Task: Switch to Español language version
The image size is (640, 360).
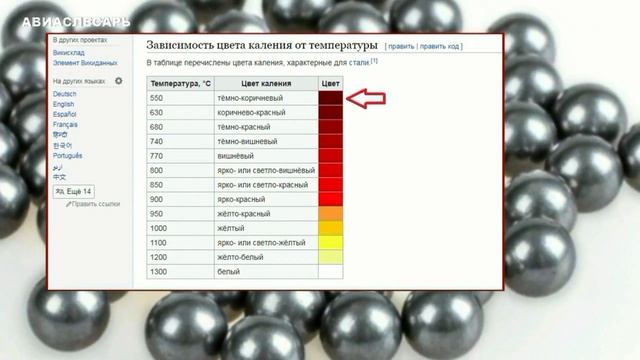Action: click(64, 114)
